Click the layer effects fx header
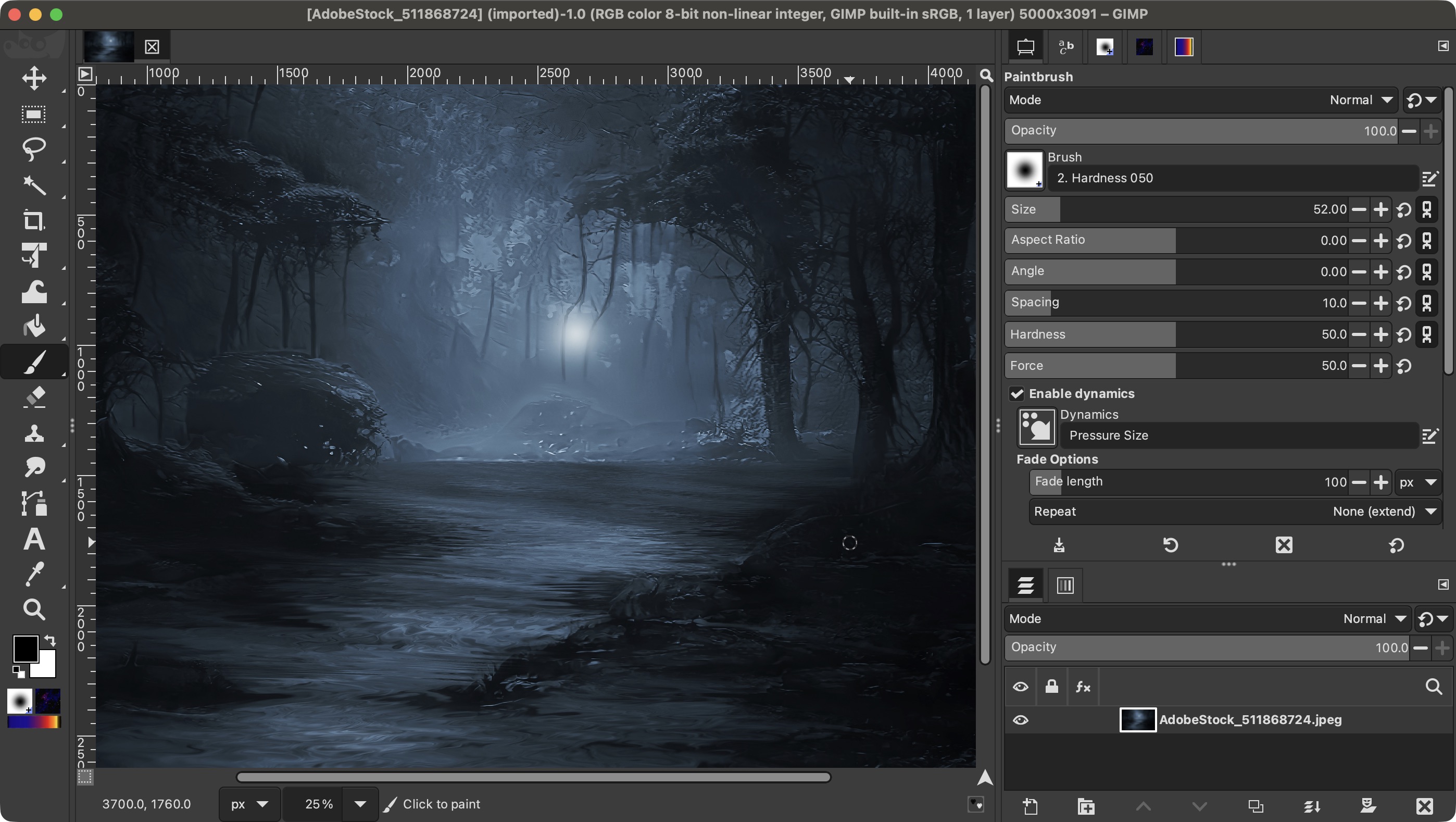Screen dimensions: 1456x822 1083,687
